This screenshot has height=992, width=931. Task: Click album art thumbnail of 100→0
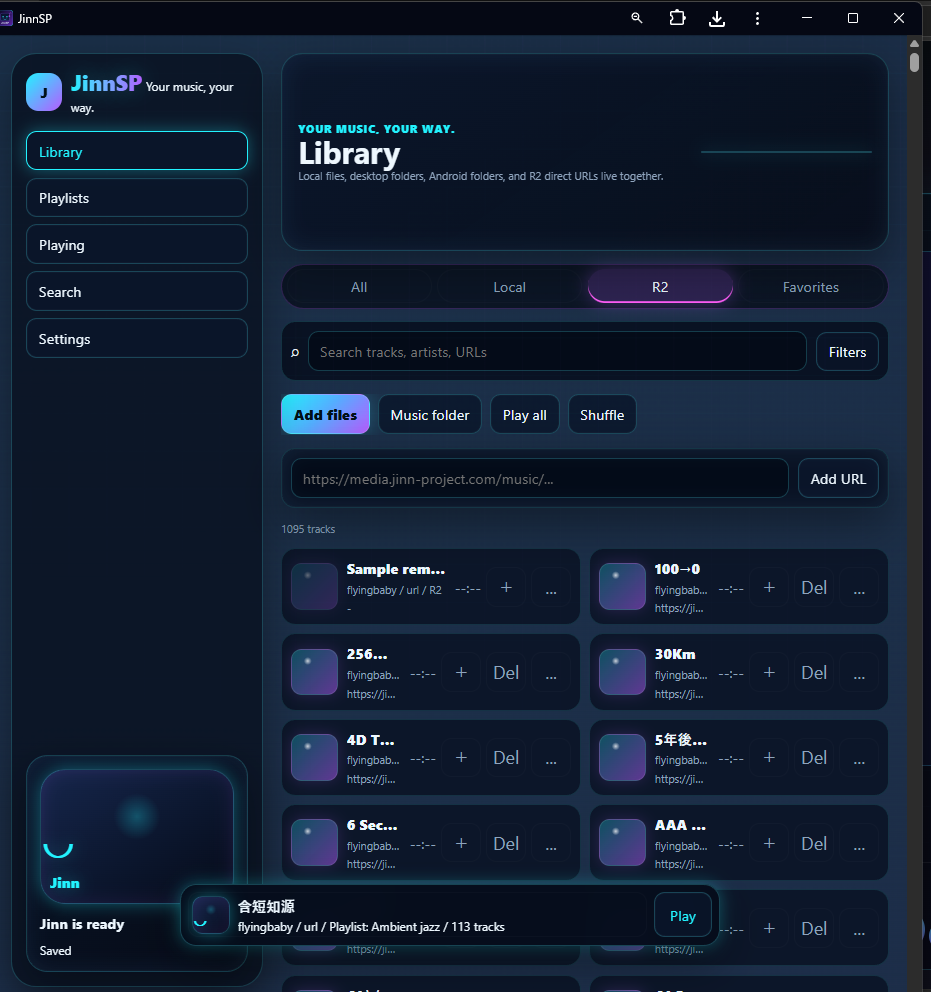pyautogui.click(x=622, y=586)
